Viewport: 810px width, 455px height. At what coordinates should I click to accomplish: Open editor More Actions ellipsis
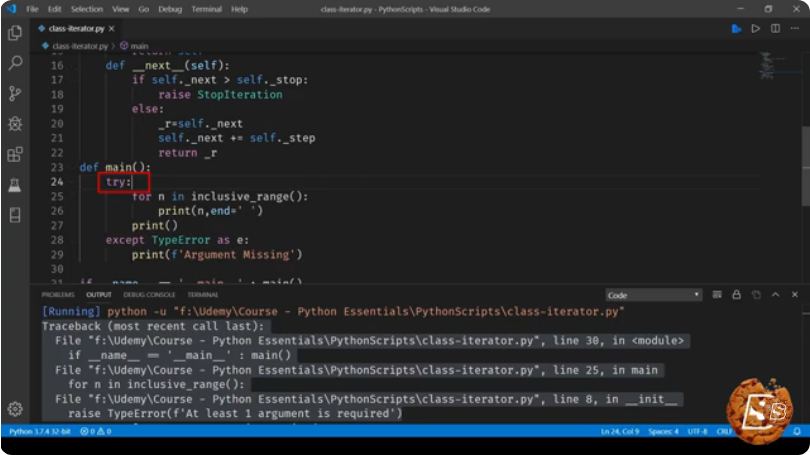point(795,29)
